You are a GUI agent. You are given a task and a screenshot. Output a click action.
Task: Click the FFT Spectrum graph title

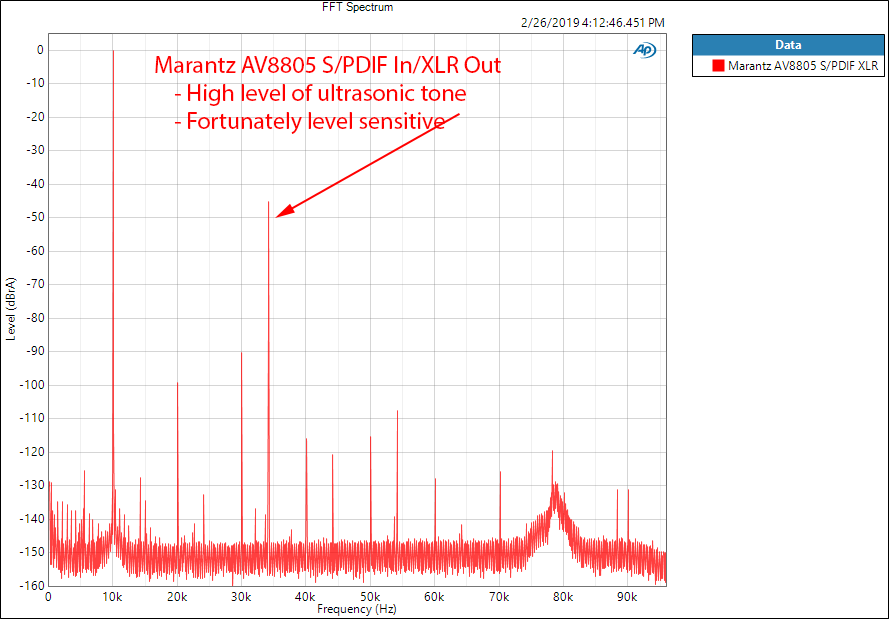pyautogui.click(x=357, y=7)
